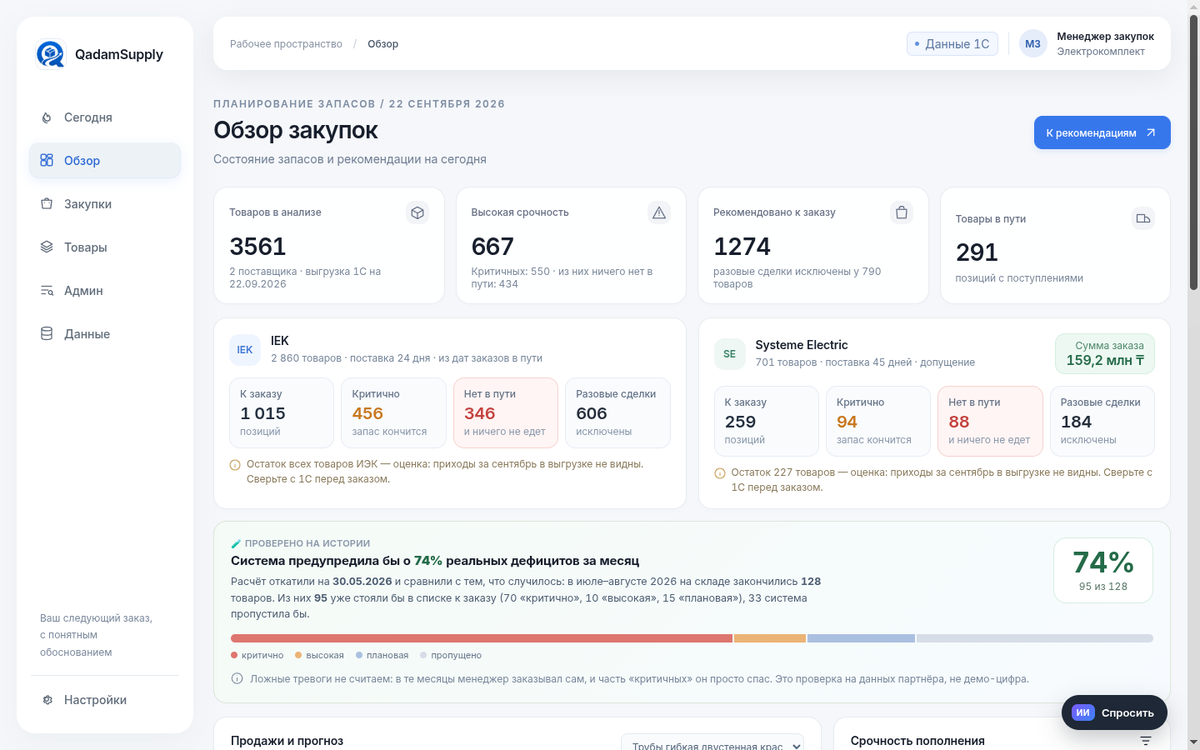This screenshot has height=750, width=1200.
Task: Click IEK Критично 456 tile
Action: pos(393,413)
